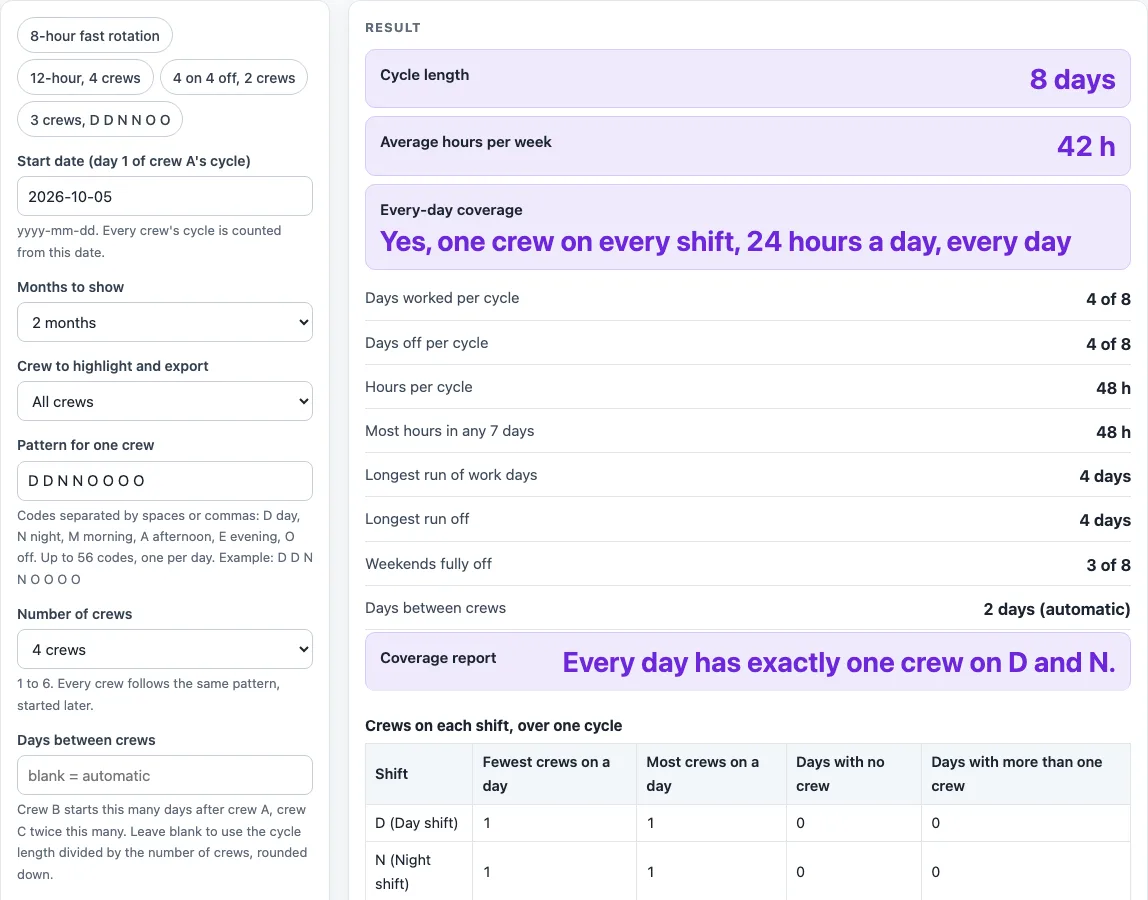Screen dimensions: 1148x900
Task: Click the "3 of 8" weekends fully off value
Action: click(1108, 565)
